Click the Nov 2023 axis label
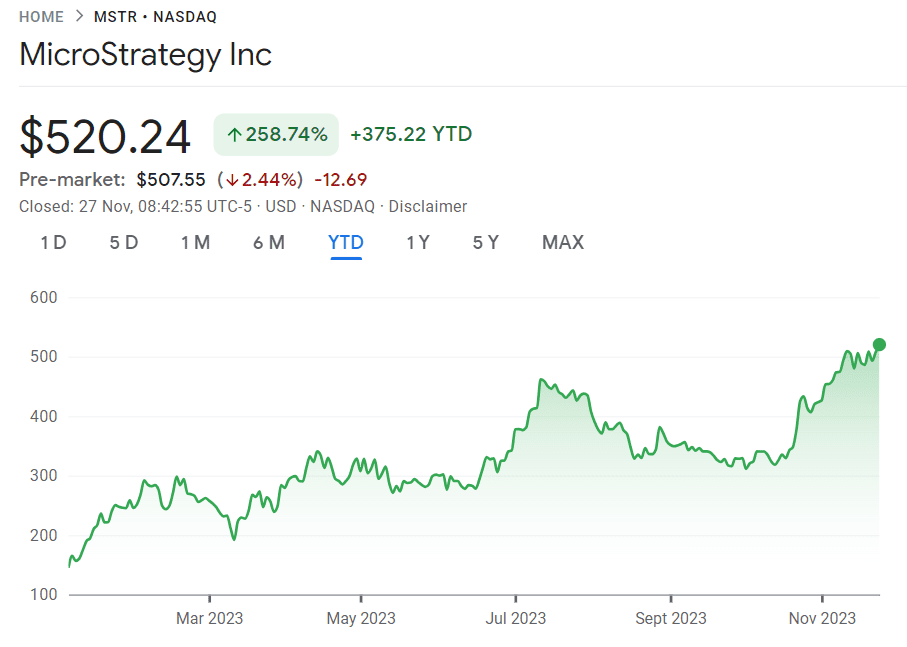907x647 pixels. [x=822, y=618]
